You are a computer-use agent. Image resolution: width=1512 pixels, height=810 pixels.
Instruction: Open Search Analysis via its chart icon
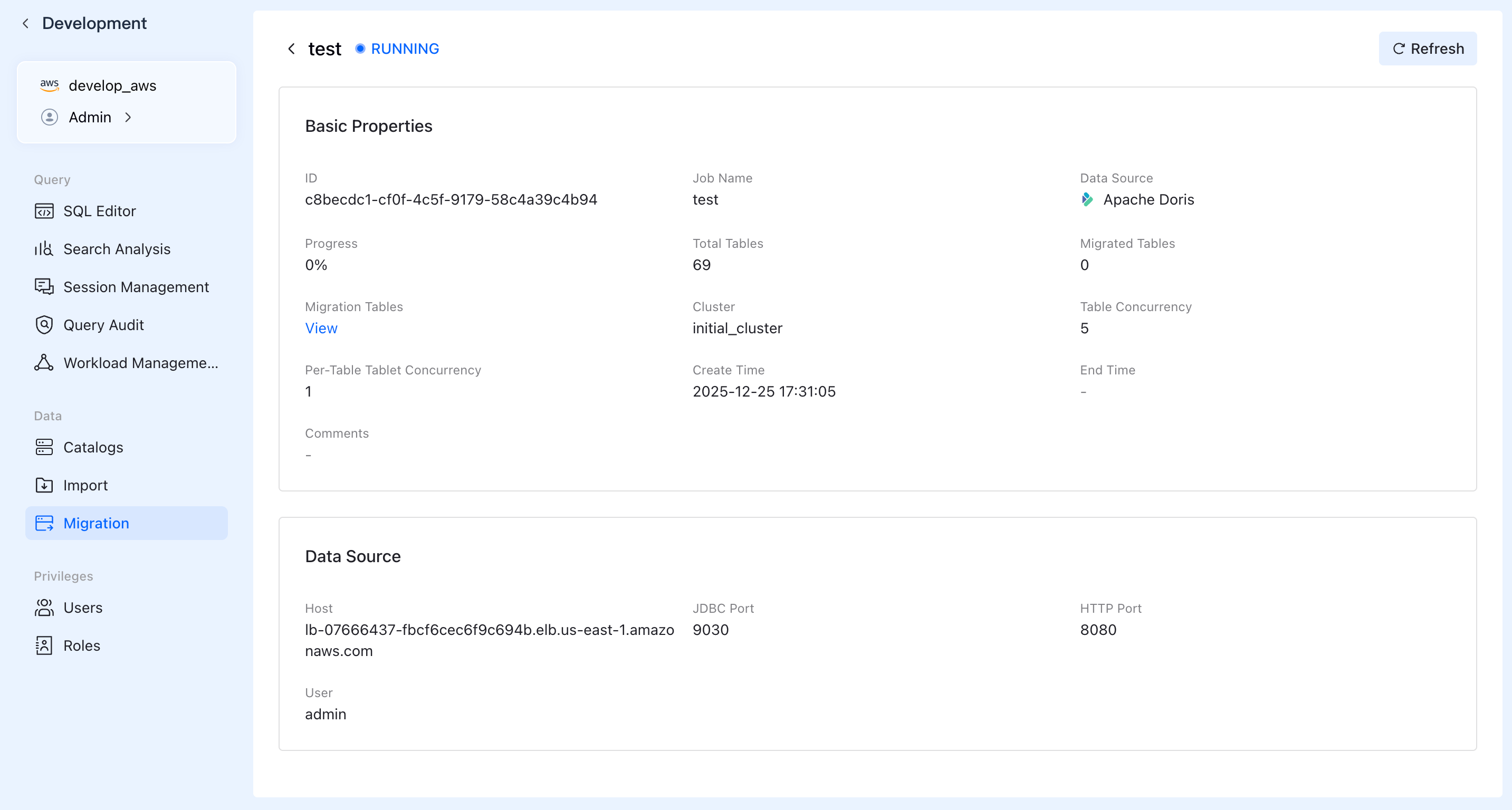pyautogui.click(x=44, y=249)
